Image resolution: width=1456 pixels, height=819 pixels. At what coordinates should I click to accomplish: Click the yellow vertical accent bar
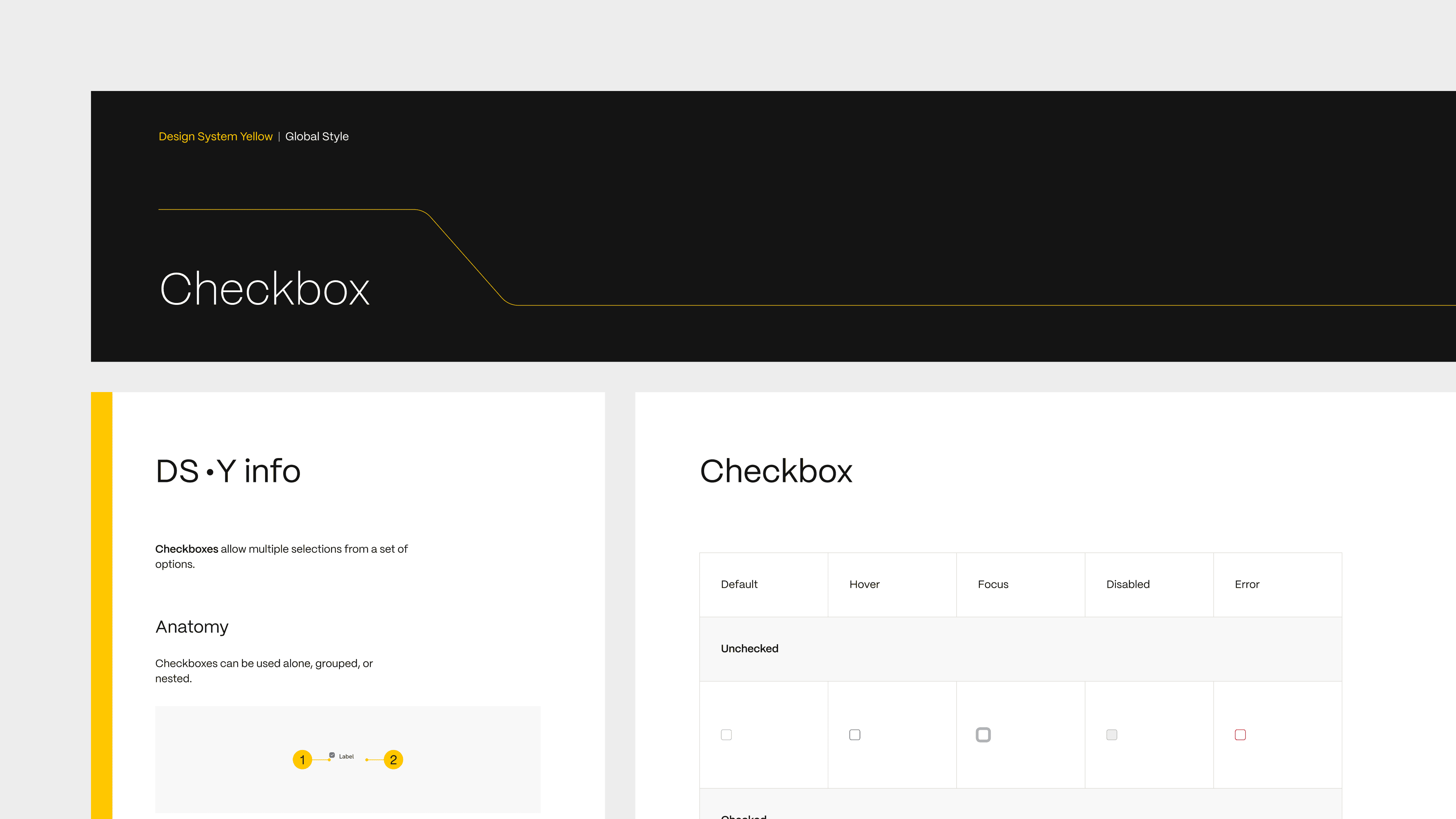coord(102,605)
